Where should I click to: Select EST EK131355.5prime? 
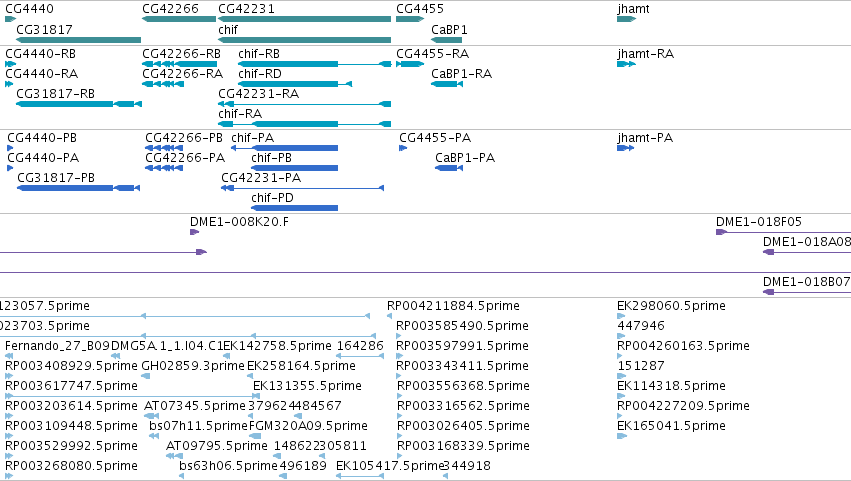point(307,386)
